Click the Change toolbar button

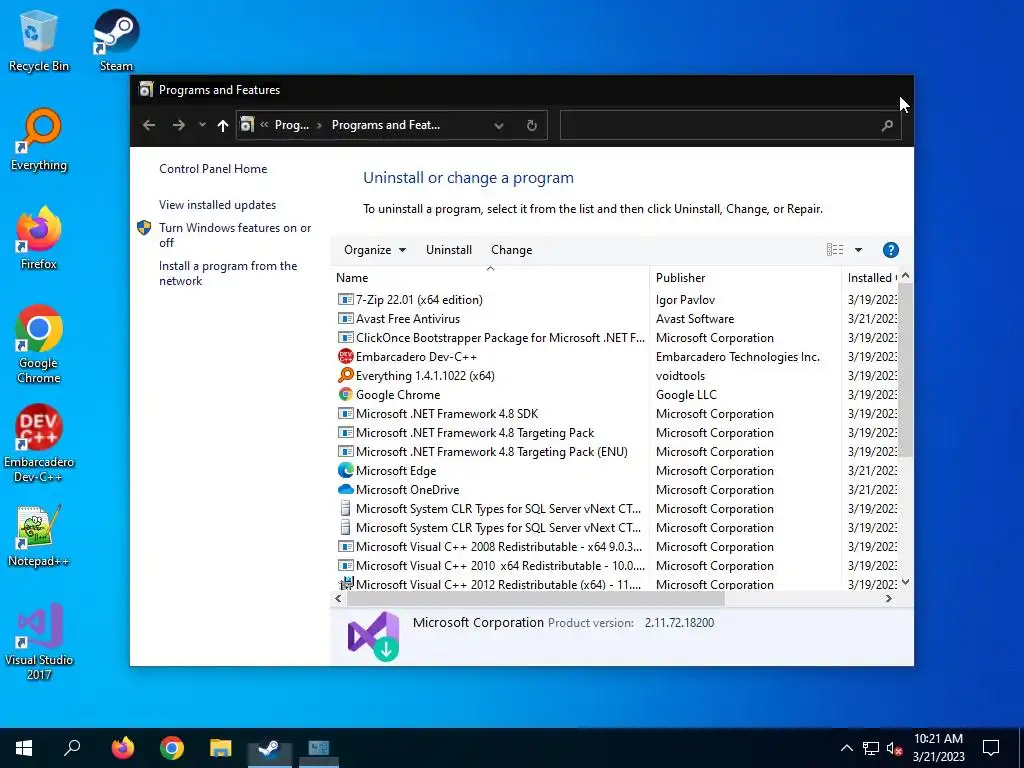tap(511, 250)
